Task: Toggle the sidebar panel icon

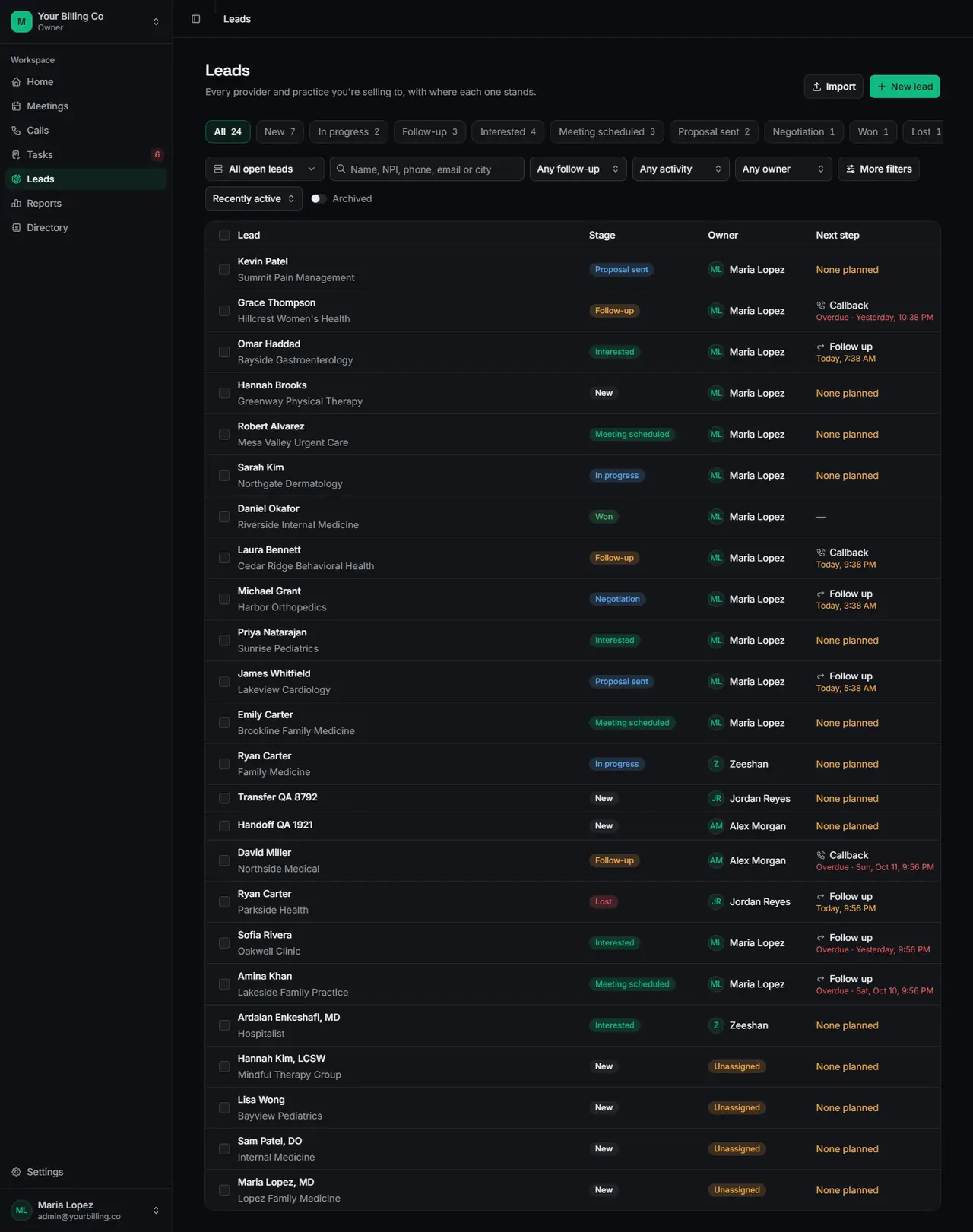Action: coord(196,19)
